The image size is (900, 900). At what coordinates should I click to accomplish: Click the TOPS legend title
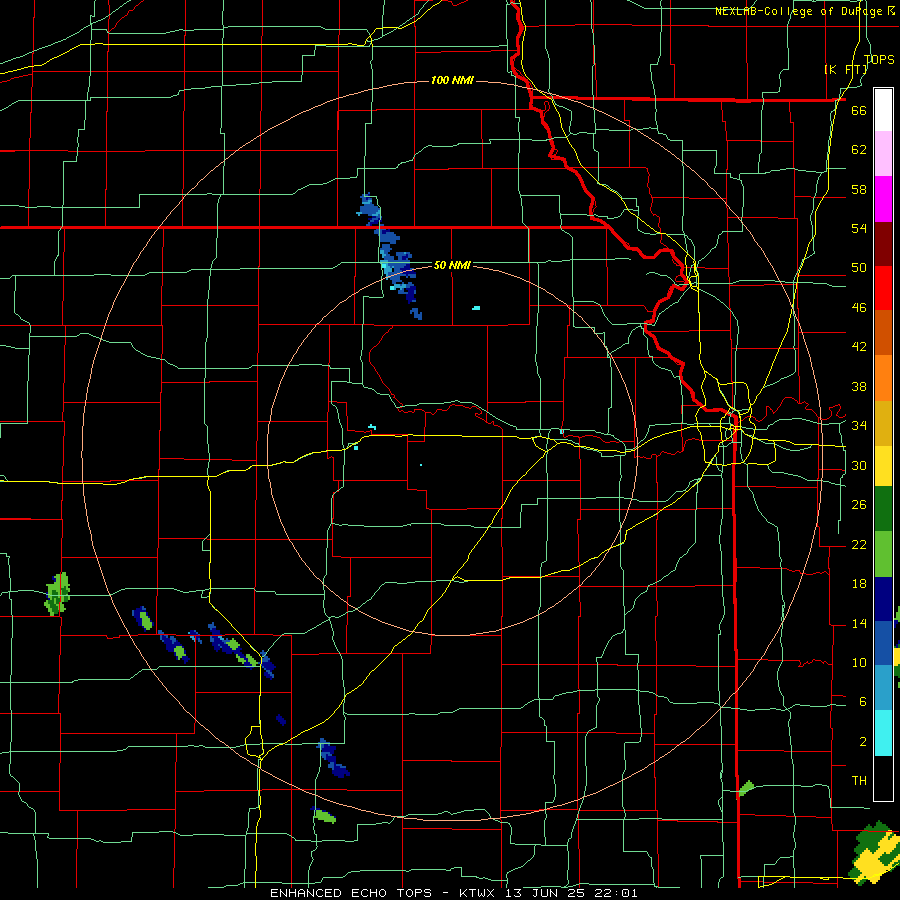(x=879, y=59)
